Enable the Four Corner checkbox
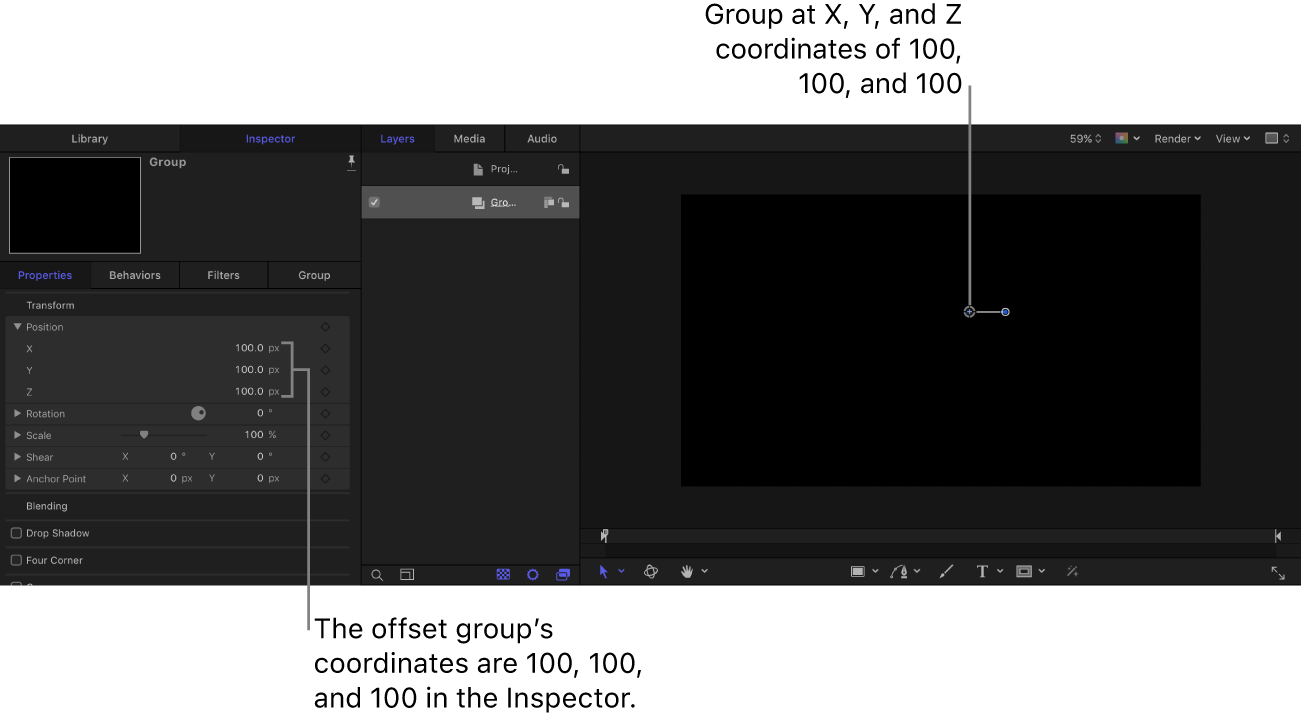 (x=16, y=560)
